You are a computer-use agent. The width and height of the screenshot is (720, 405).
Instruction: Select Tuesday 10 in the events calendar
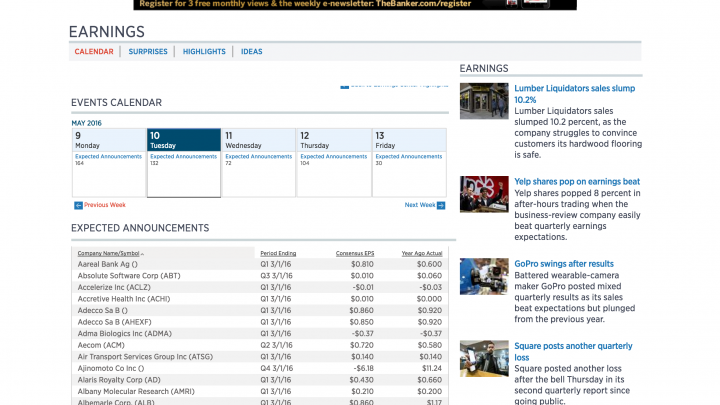(x=184, y=140)
